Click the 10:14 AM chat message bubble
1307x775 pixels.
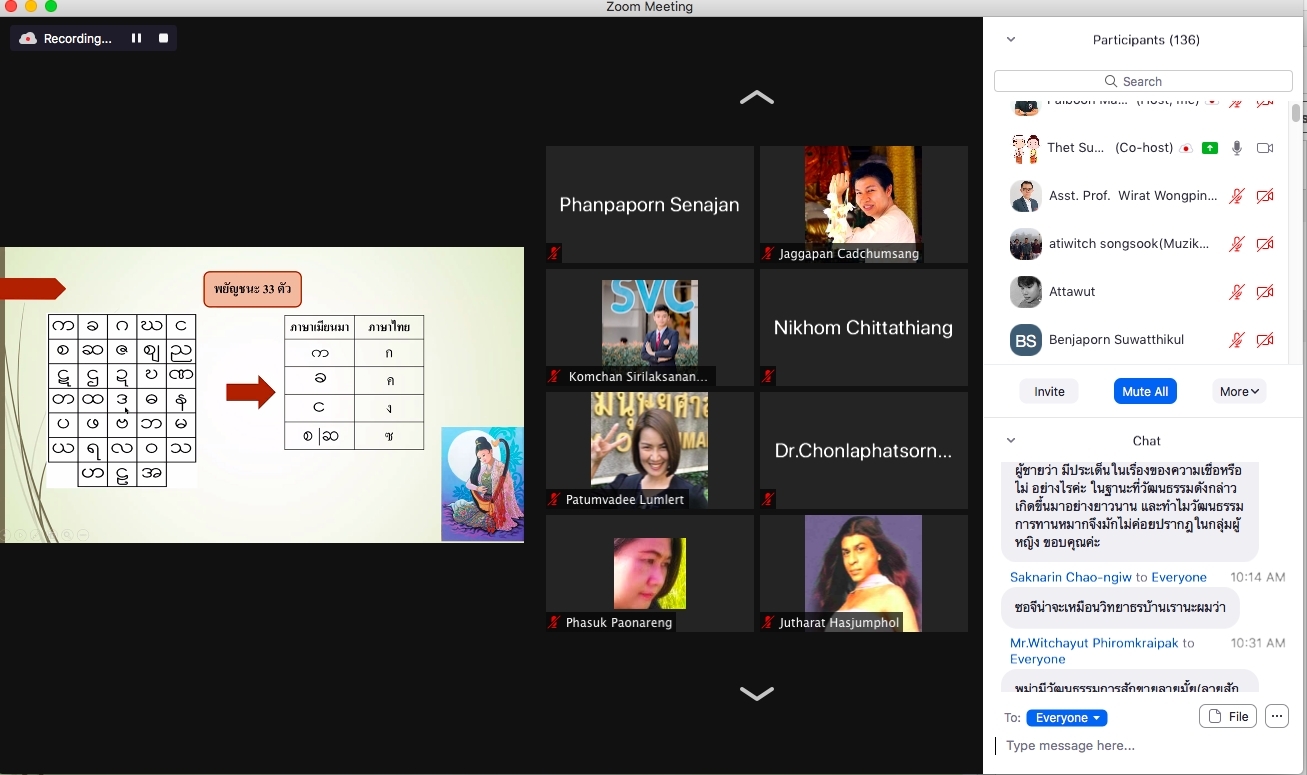click(x=1120, y=608)
